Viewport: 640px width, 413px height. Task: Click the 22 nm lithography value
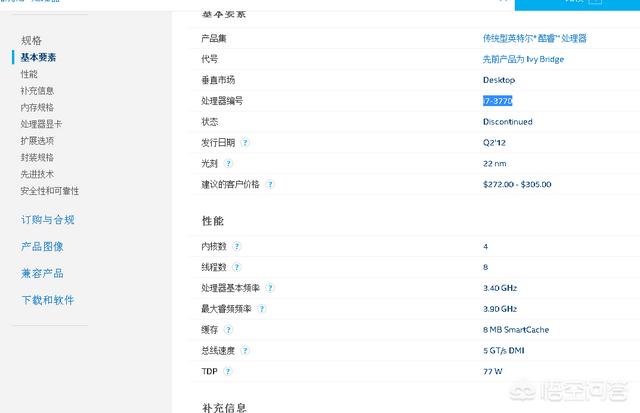(x=494, y=163)
